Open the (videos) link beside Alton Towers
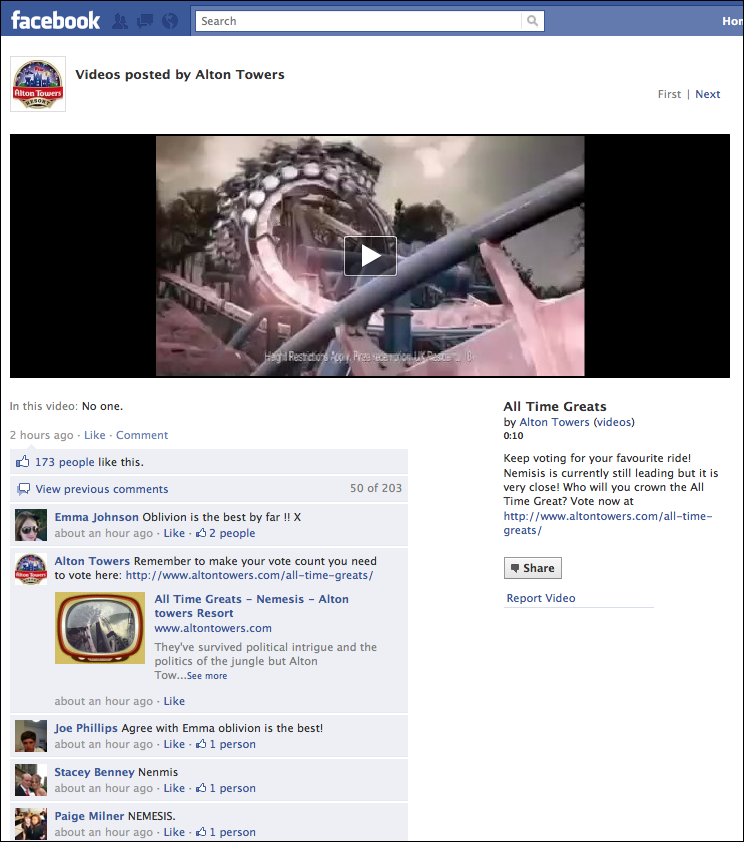The height and width of the screenshot is (842, 744). tap(614, 422)
